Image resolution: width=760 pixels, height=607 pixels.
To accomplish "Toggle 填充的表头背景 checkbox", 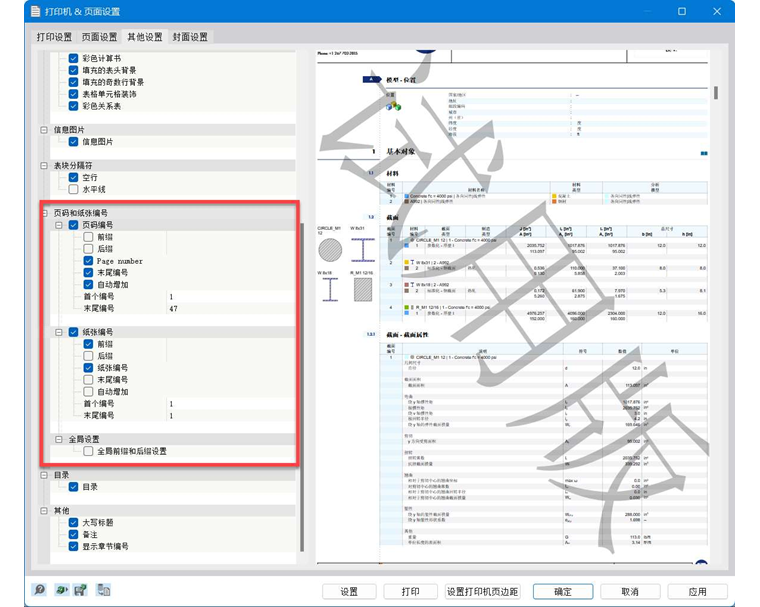I will coord(73,70).
